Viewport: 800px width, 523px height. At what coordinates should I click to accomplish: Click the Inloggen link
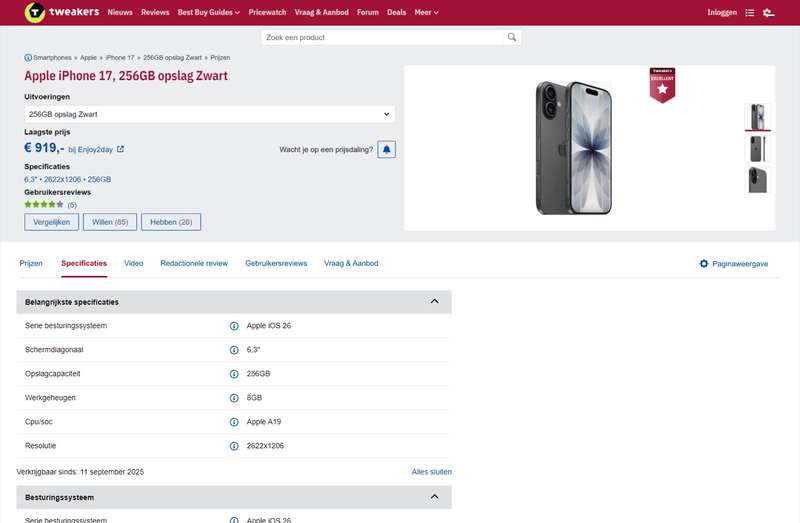point(722,12)
